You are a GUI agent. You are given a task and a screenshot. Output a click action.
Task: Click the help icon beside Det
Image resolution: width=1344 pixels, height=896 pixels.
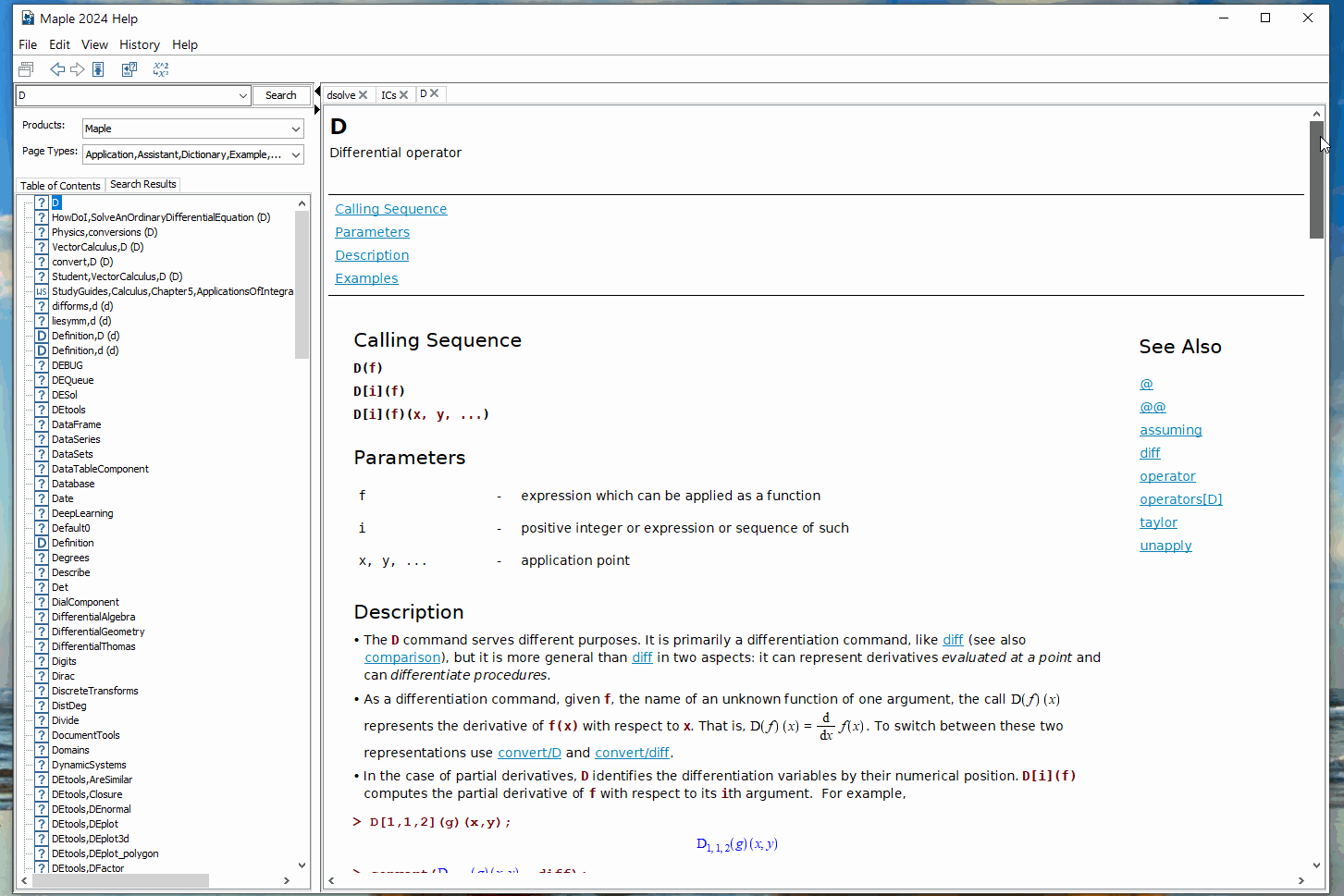click(x=42, y=587)
